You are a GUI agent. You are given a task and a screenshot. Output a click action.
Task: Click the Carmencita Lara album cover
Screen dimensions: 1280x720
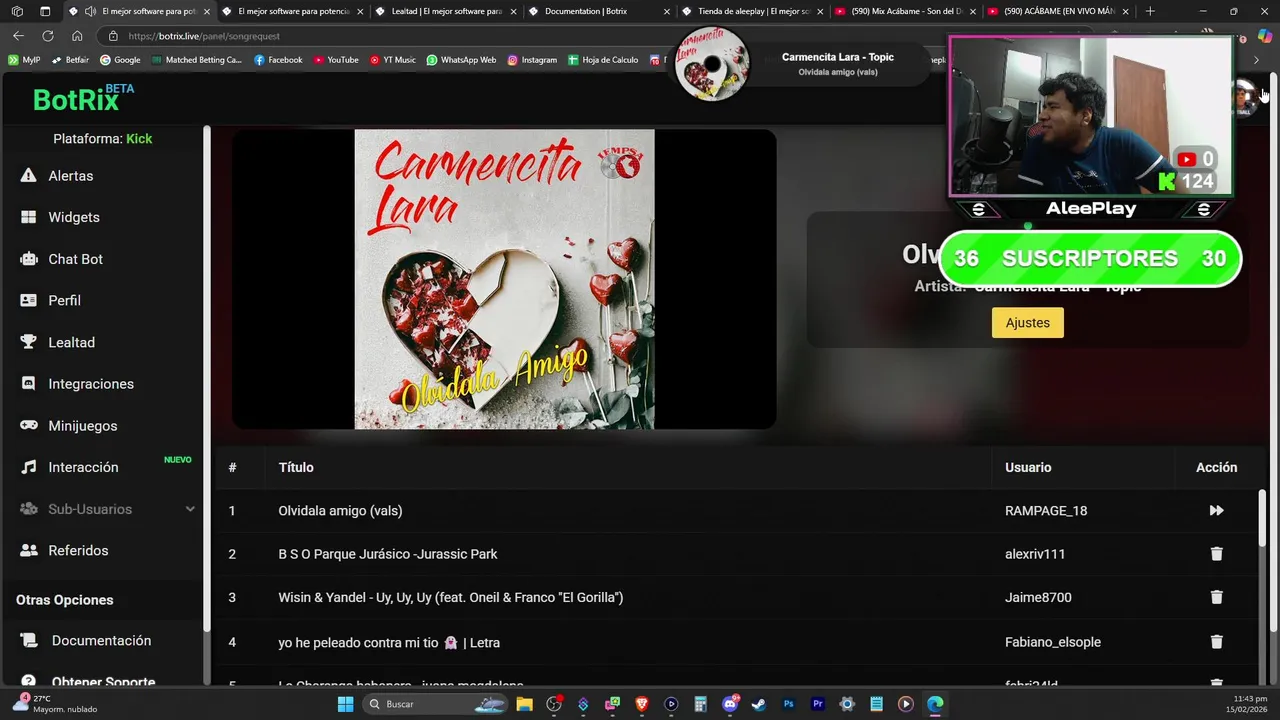[504, 279]
